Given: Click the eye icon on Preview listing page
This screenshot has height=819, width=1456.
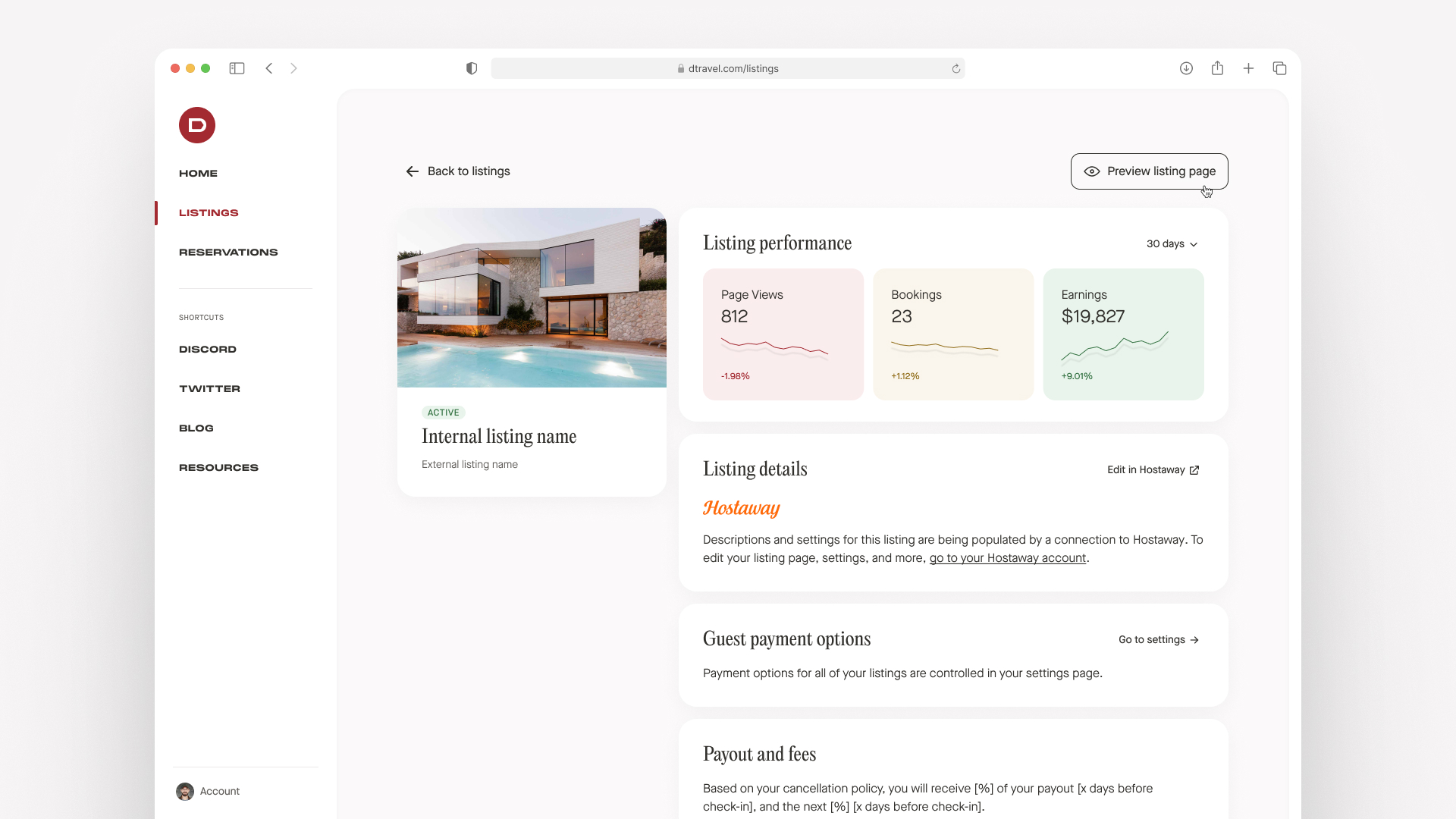Looking at the screenshot, I should 1092,171.
